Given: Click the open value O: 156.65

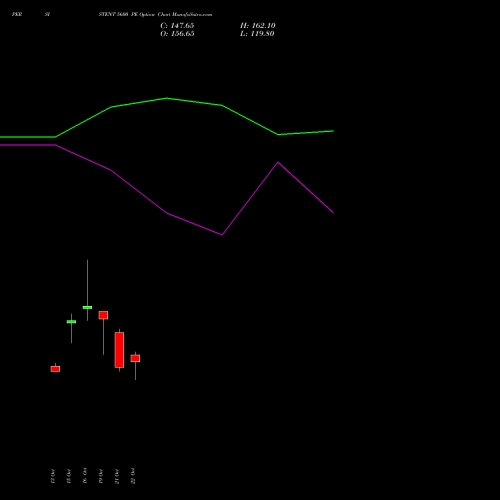Looking at the screenshot, I should tap(177, 34).
